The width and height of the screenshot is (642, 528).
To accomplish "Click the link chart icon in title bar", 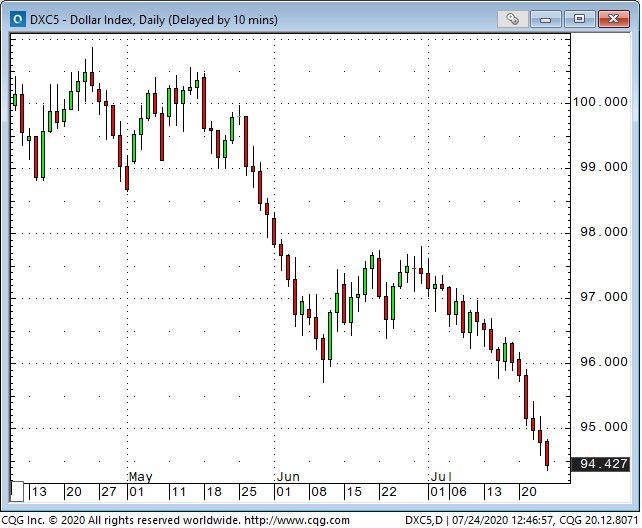I will click(x=513, y=19).
